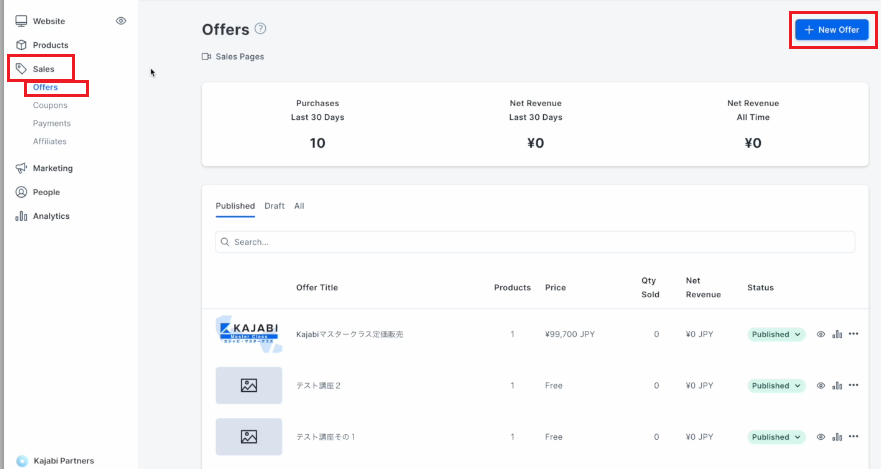Preview the Kajabiマスタークラス定価販売 offer
881x469 pixels.
pyautogui.click(x=821, y=334)
